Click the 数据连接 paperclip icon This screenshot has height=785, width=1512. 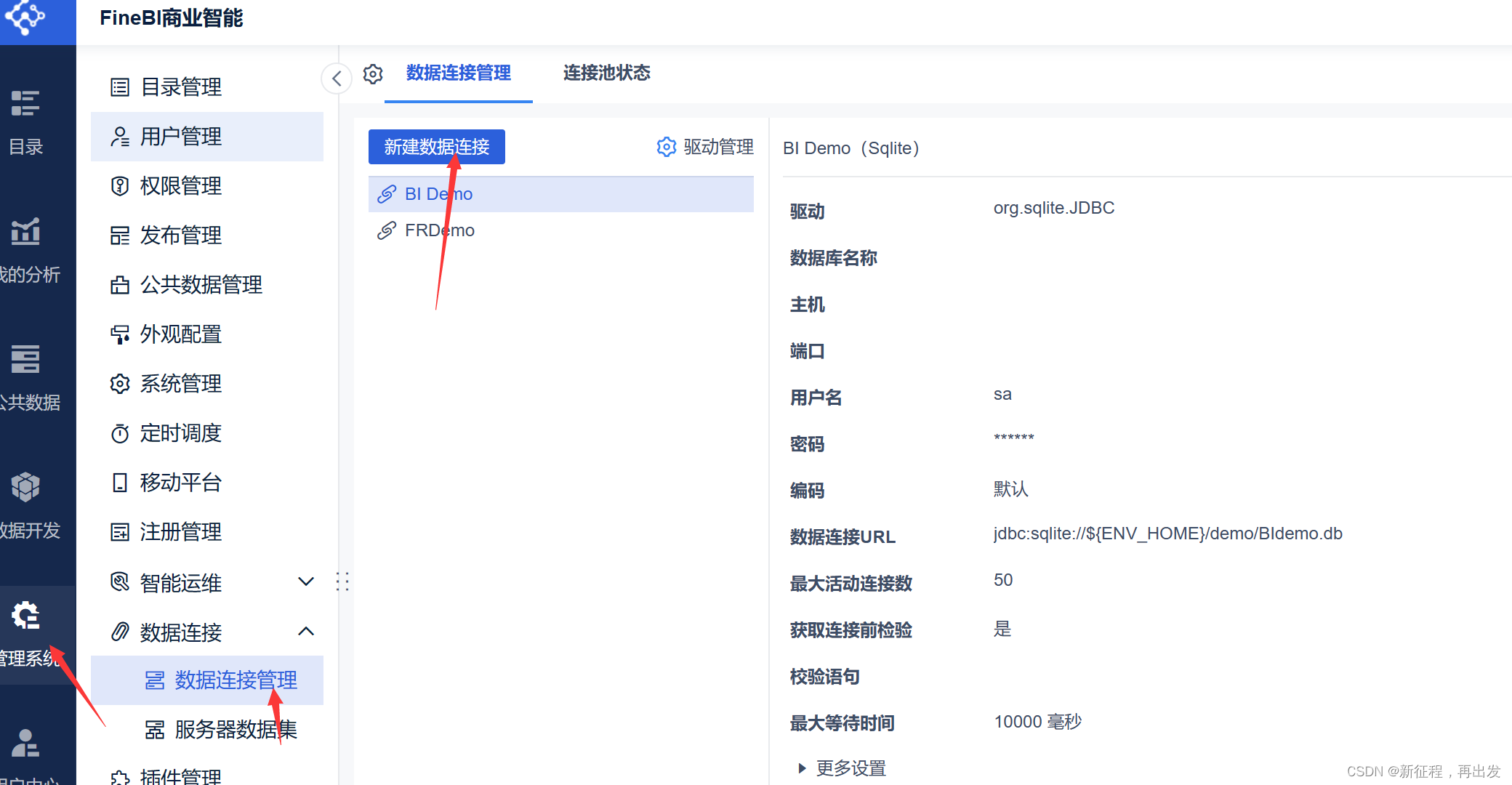(x=120, y=632)
